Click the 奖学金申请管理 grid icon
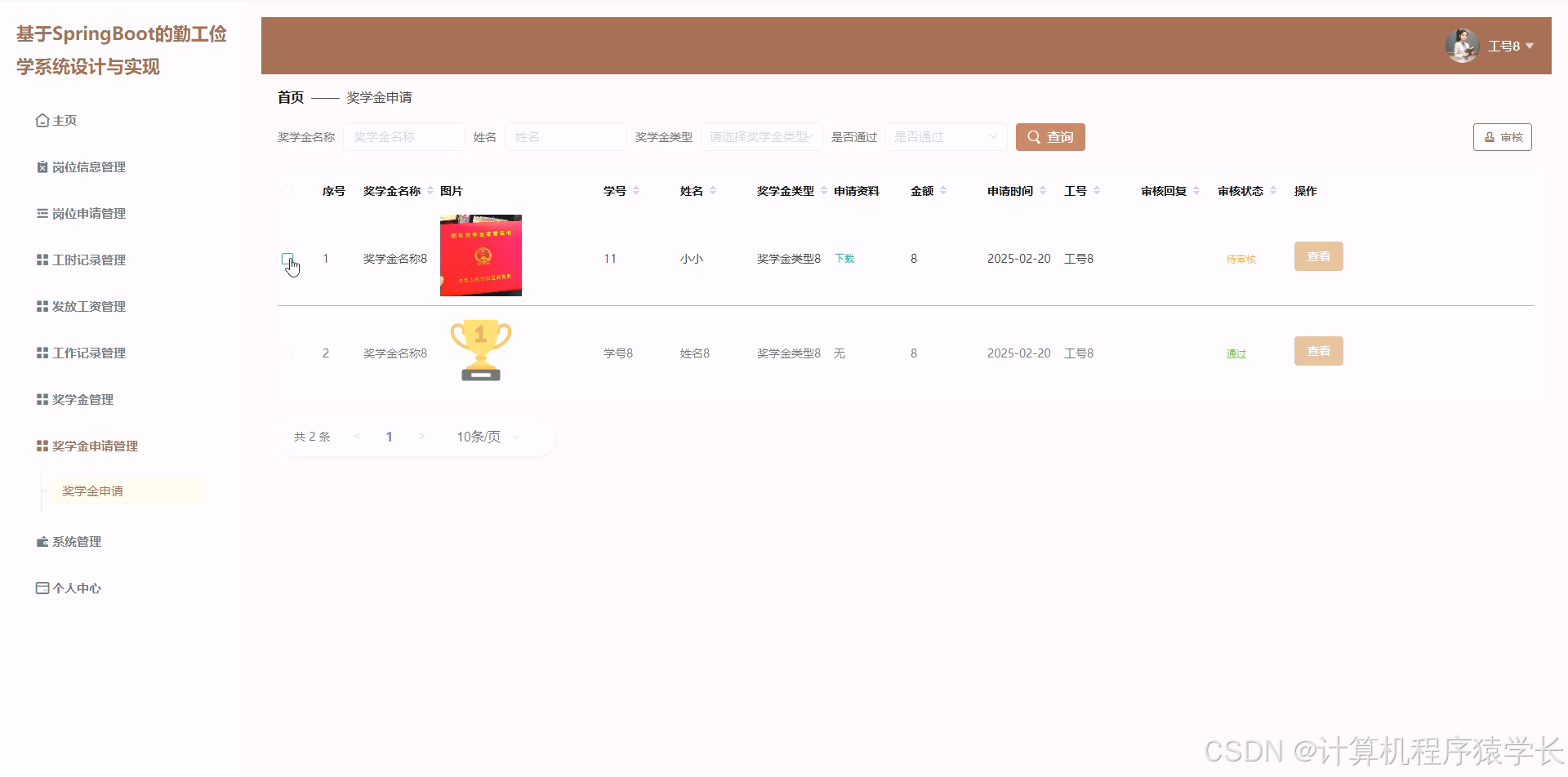This screenshot has height=777, width=1568. pos(42,446)
